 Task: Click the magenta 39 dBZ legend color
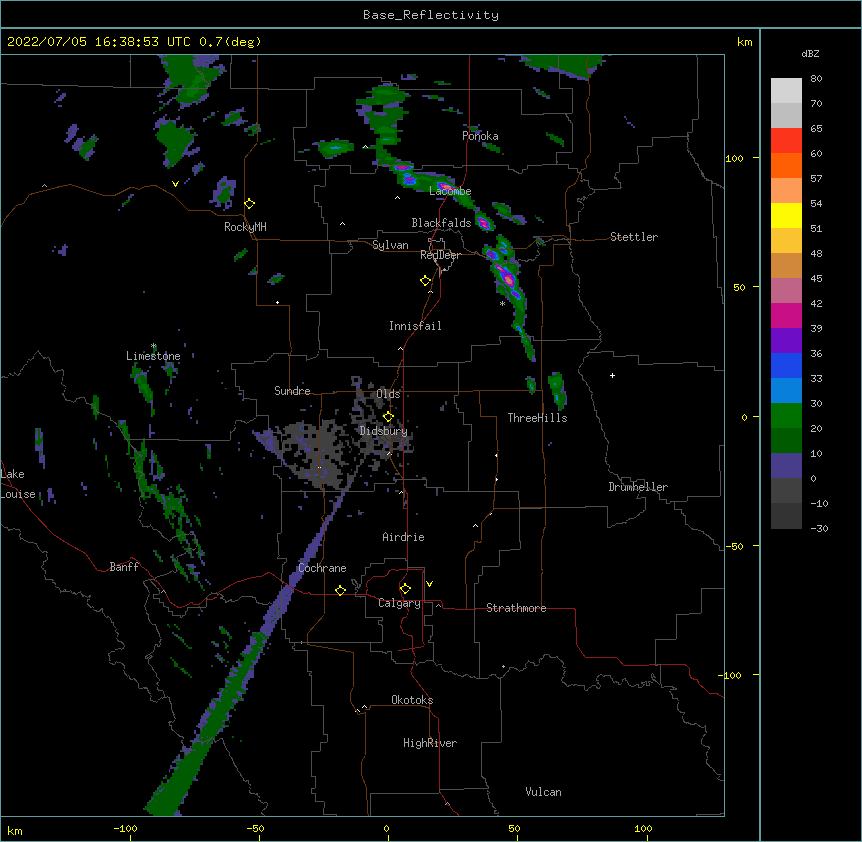pyautogui.click(x=786, y=315)
